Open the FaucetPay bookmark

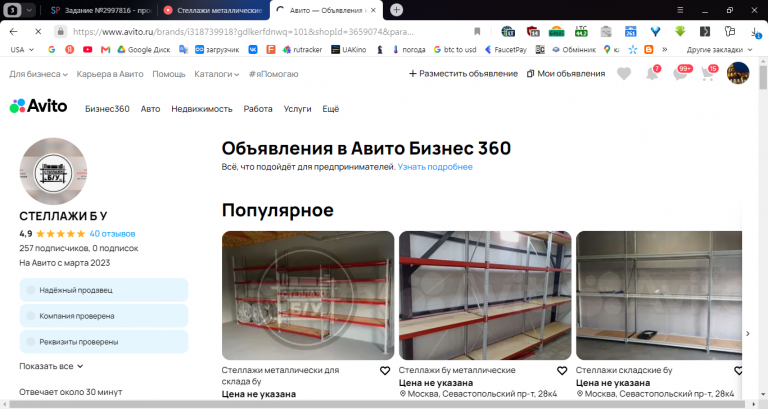pos(505,49)
